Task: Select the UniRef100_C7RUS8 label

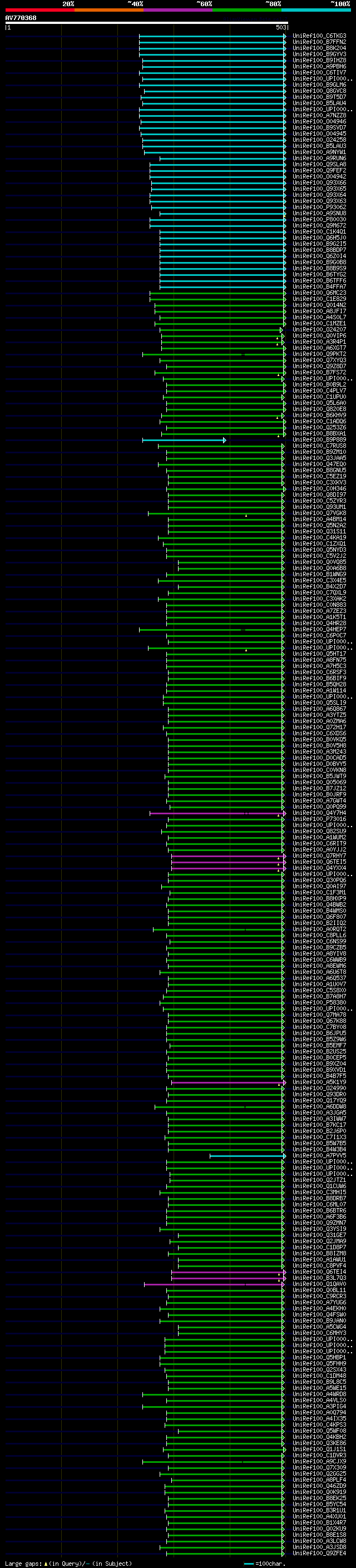Action: pyautogui.click(x=319, y=446)
